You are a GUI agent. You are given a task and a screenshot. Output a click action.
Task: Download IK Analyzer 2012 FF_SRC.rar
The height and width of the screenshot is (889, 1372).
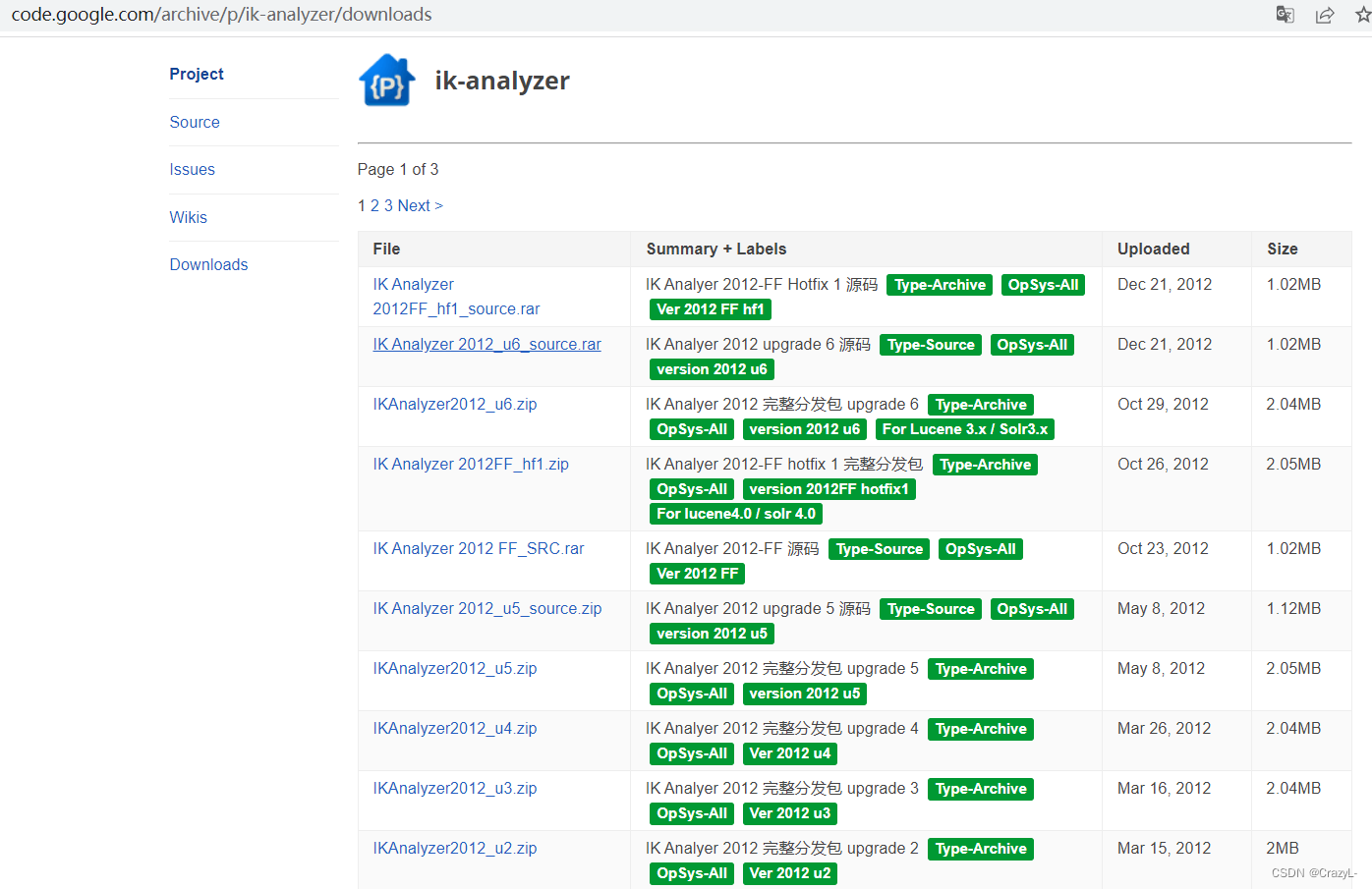(479, 548)
